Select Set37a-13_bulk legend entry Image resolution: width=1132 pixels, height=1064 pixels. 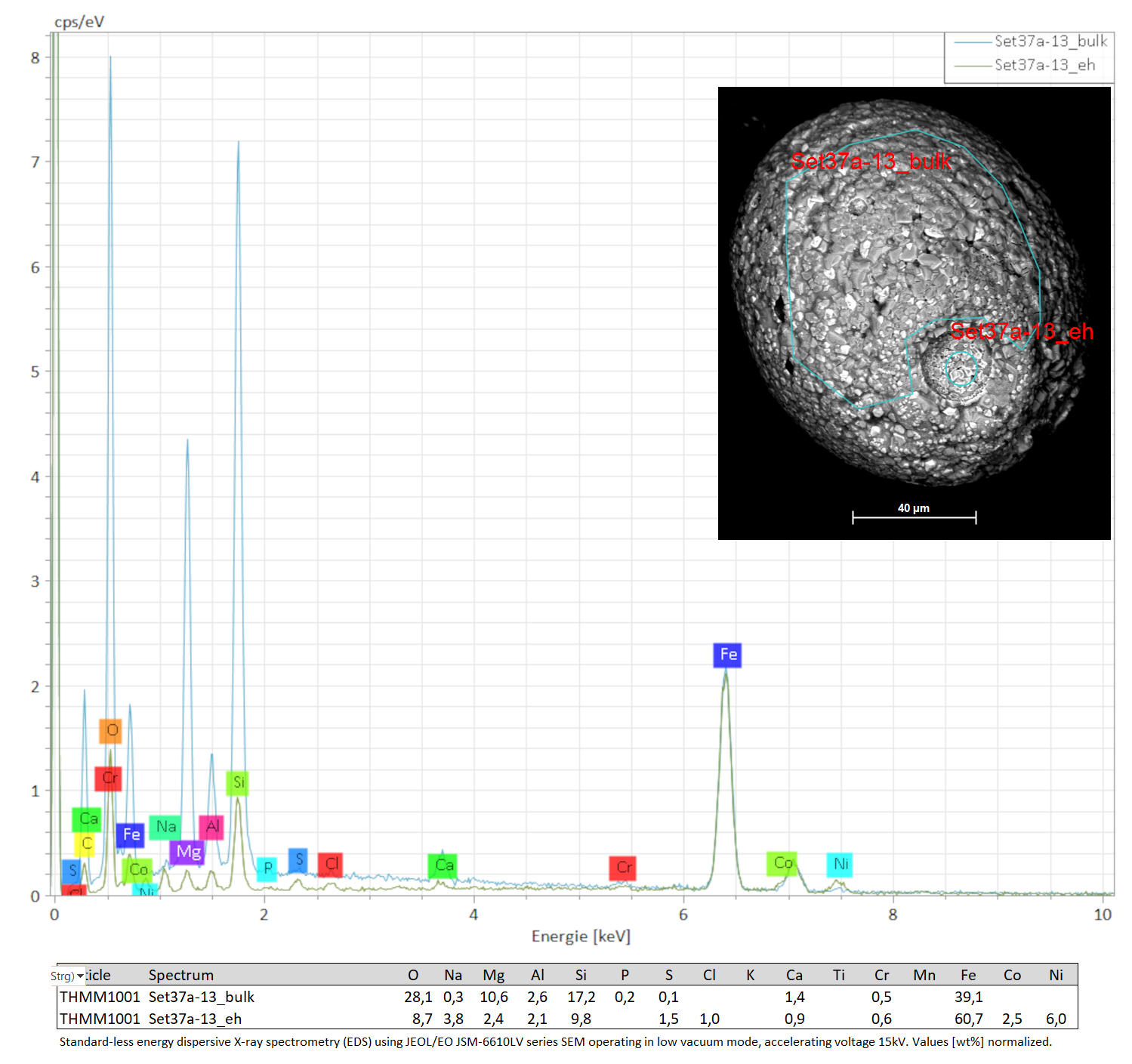[1030, 42]
